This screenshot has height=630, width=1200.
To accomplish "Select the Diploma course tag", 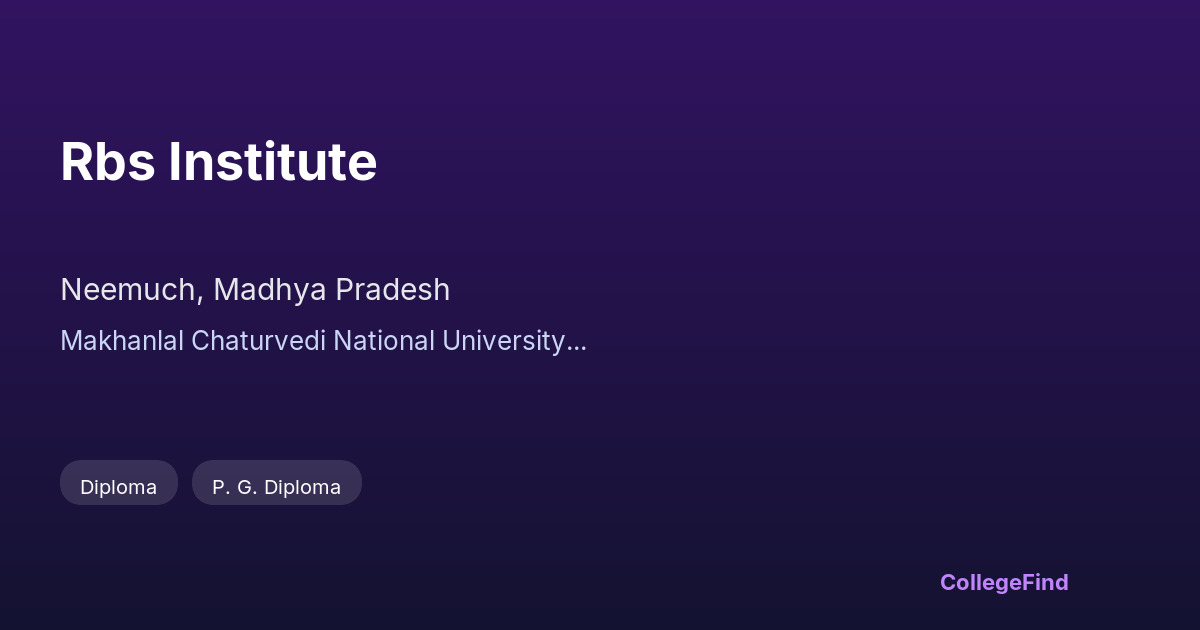I will click(119, 487).
